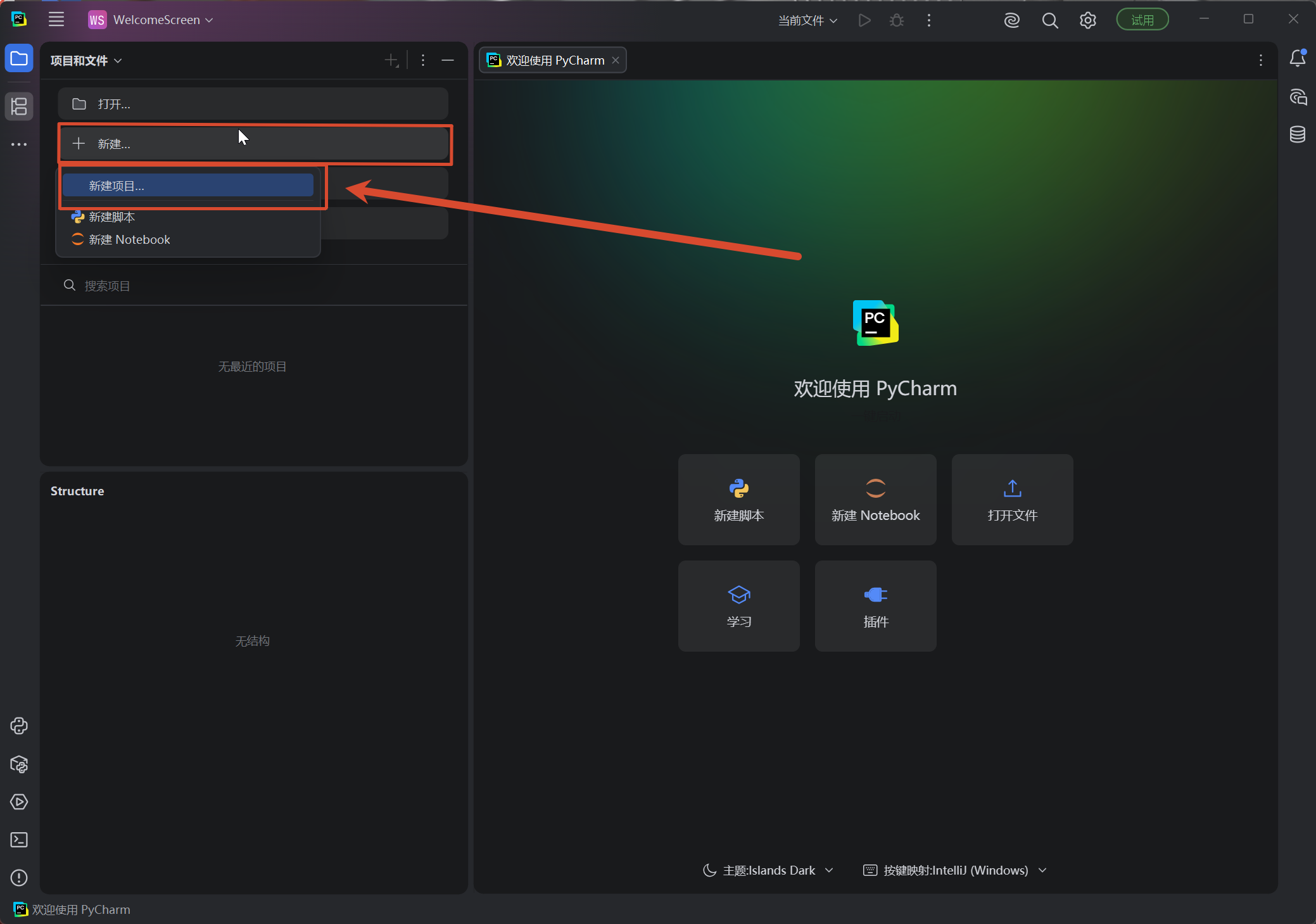Open the 插件 plugins card
This screenshot has height=924, width=1316.
tap(876, 606)
